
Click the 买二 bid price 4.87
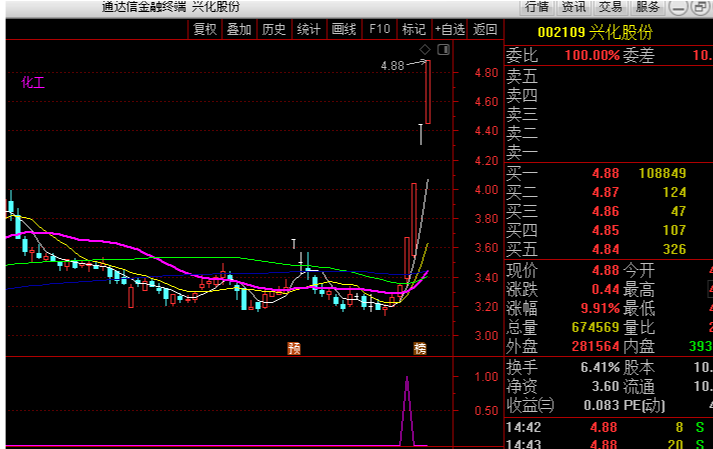click(x=605, y=192)
